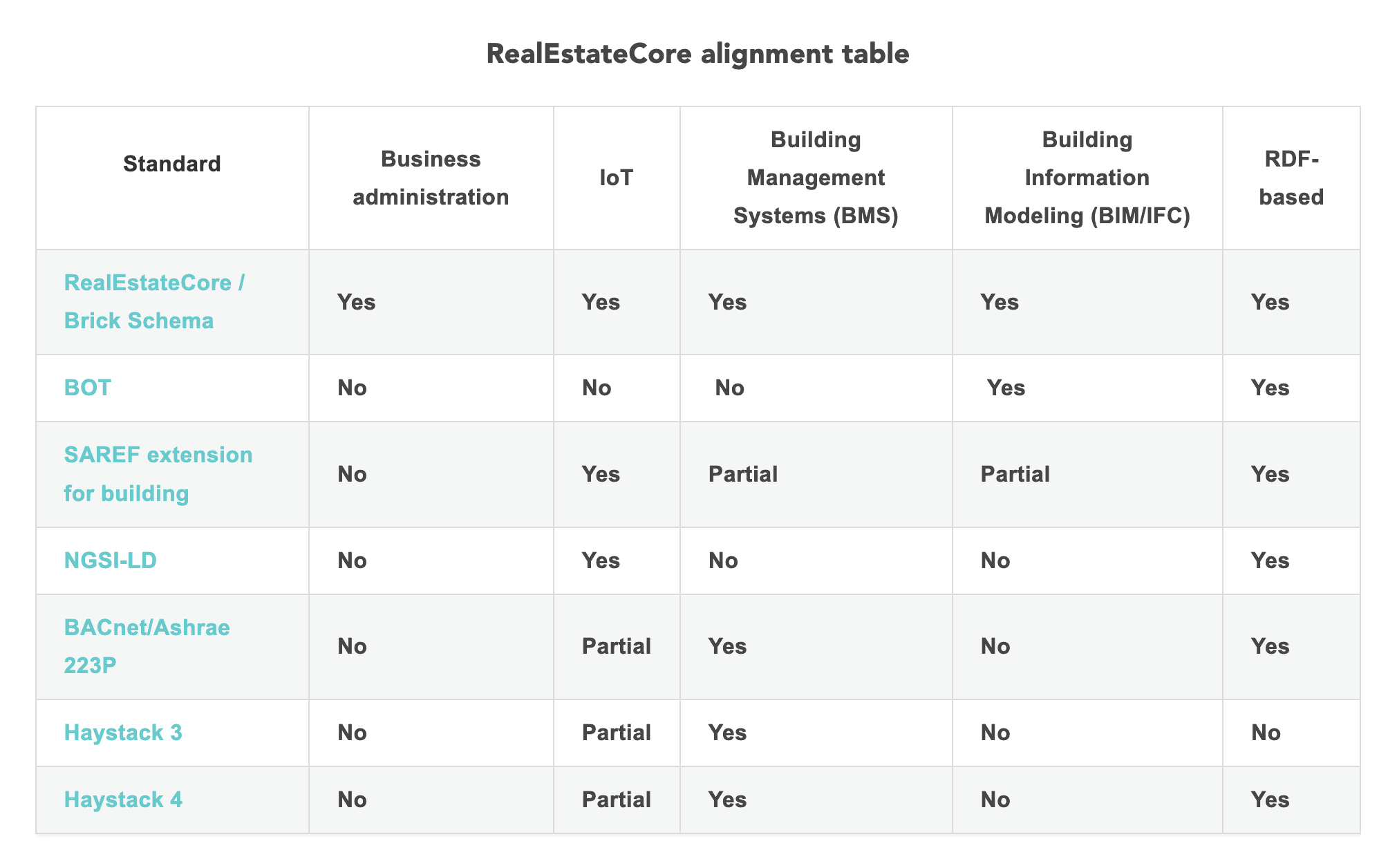Select the Business administration column header
1388x868 pixels.
[431, 178]
